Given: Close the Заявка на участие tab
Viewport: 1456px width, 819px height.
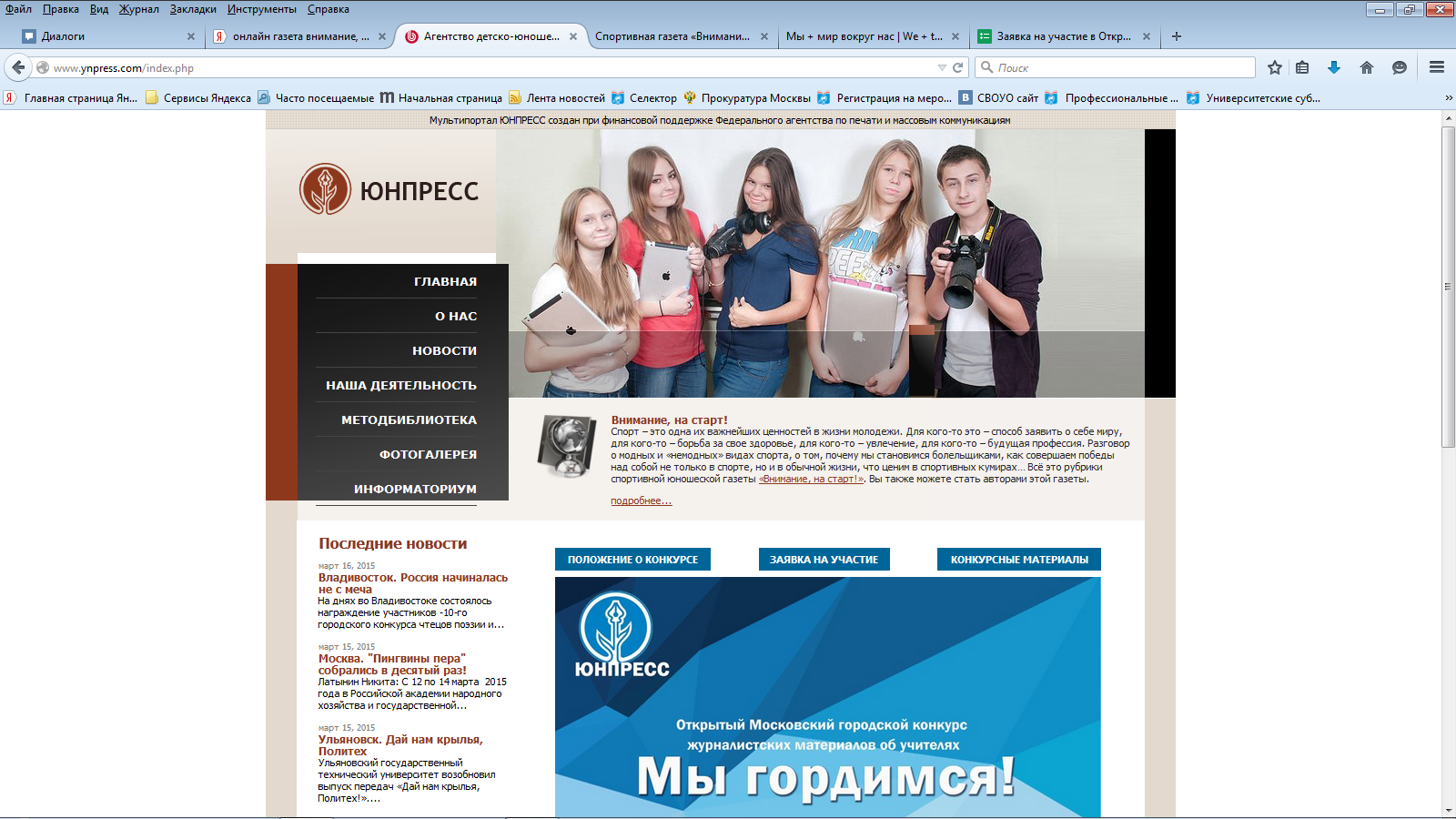Looking at the screenshot, I should click(x=1147, y=36).
